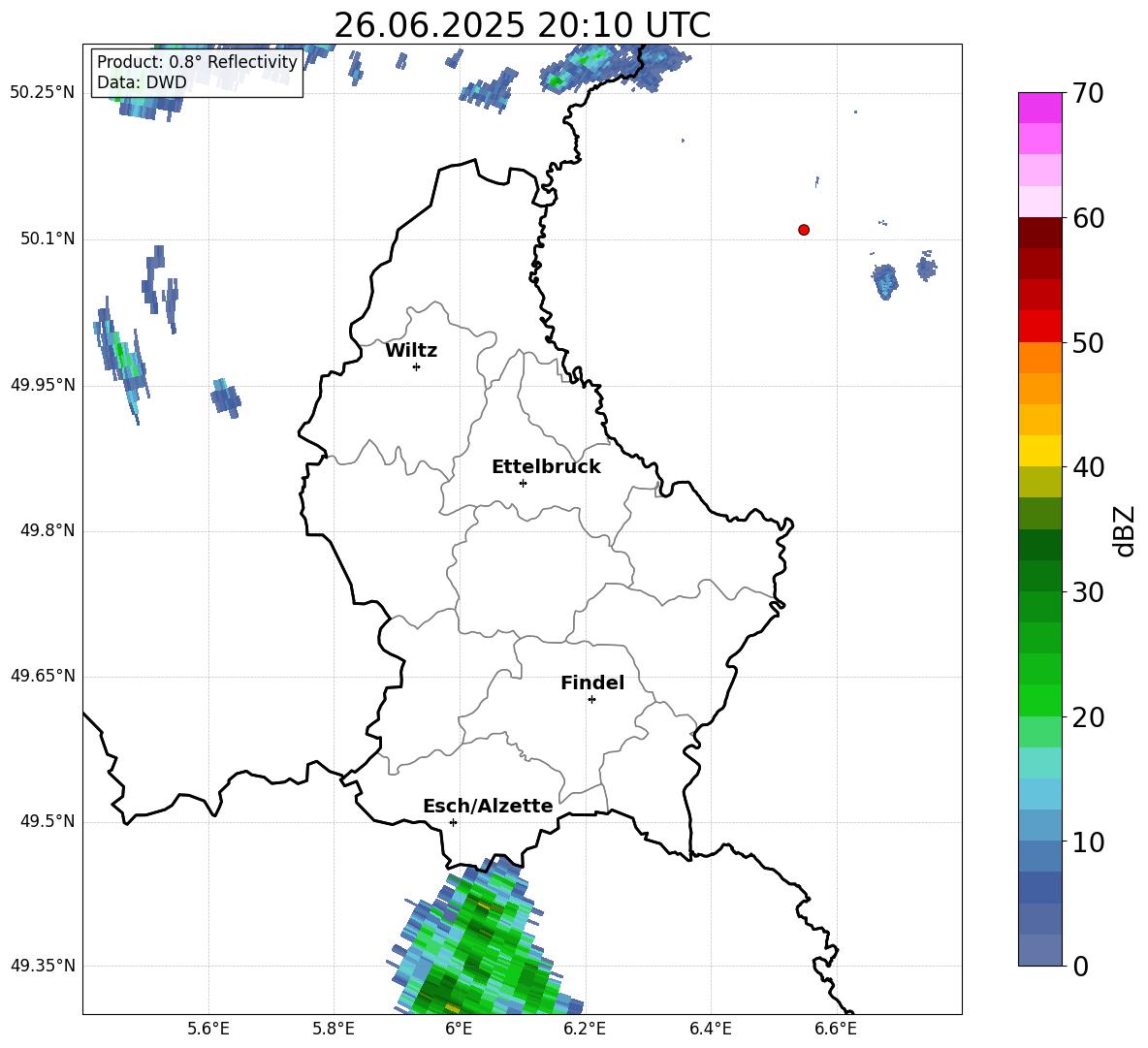Click the 30 value on the colorbar
The height and width of the screenshot is (1048, 1148).
click(x=1088, y=592)
